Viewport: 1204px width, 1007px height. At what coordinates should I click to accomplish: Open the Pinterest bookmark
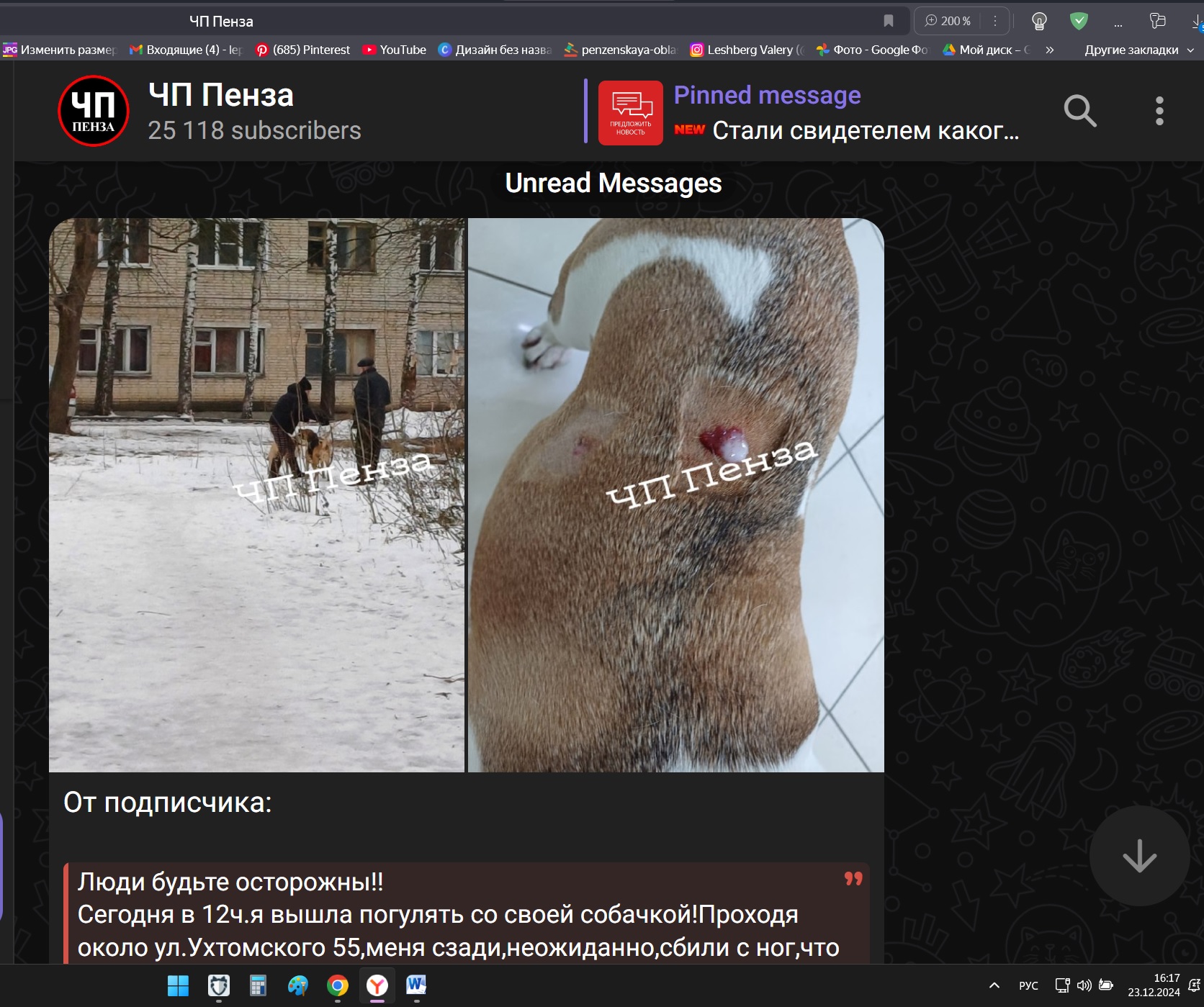303,50
